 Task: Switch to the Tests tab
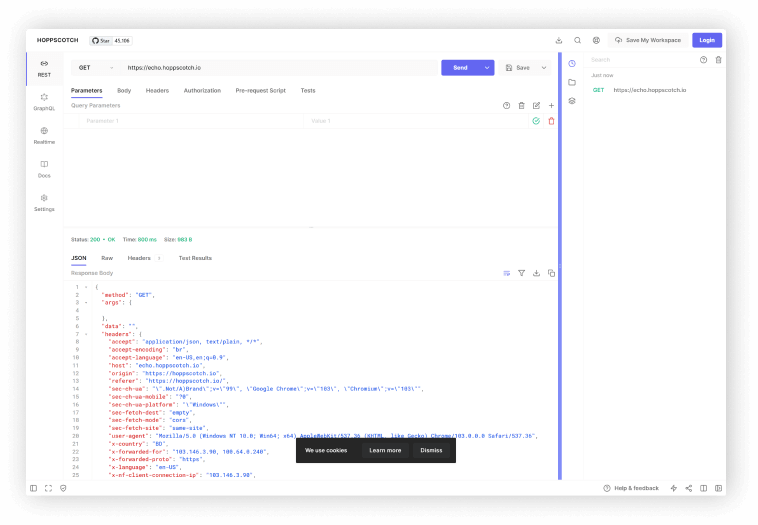click(x=307, y=90)
